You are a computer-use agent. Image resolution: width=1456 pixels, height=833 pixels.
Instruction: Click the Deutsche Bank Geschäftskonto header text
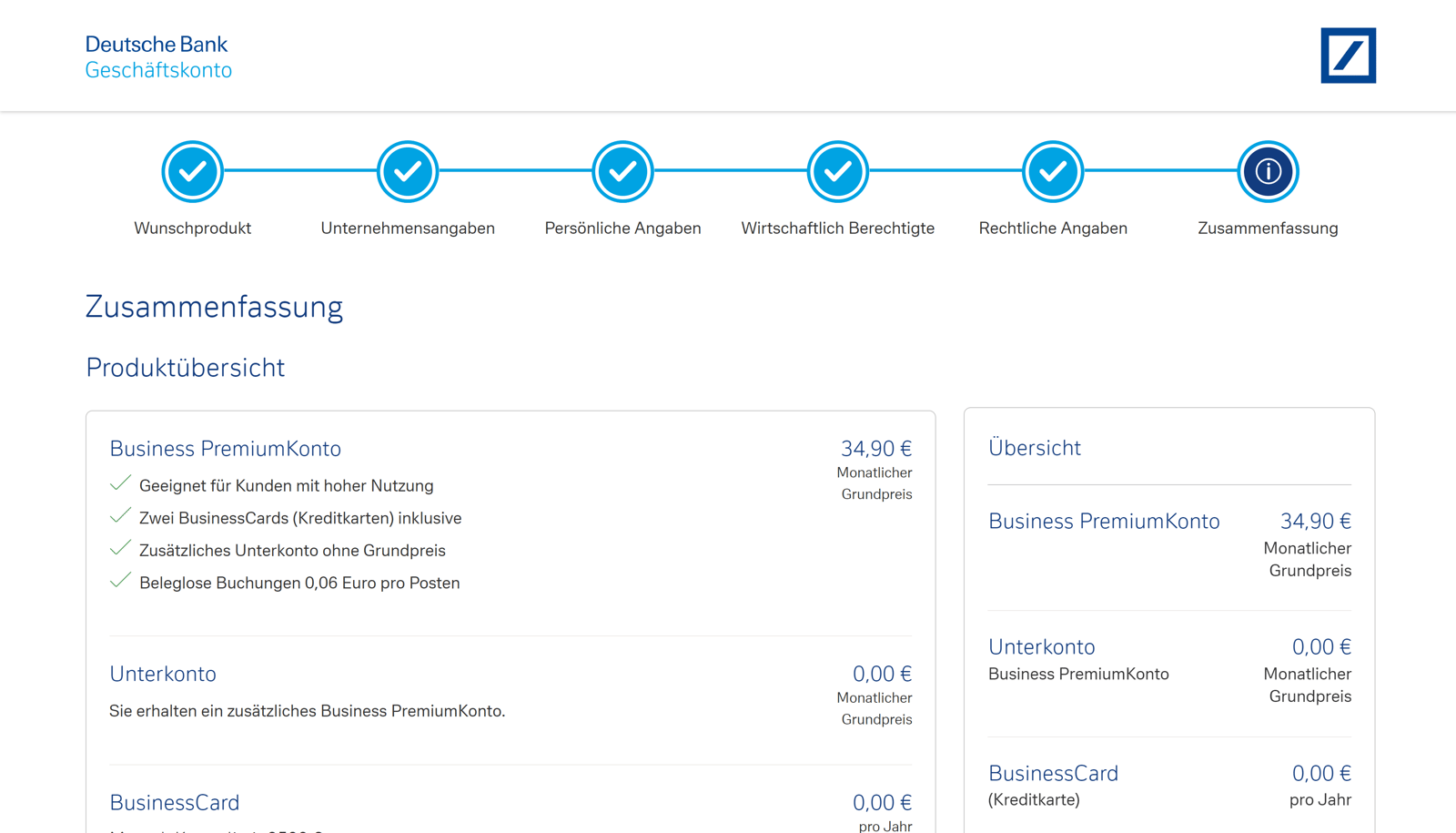click(x=158, y=56)
